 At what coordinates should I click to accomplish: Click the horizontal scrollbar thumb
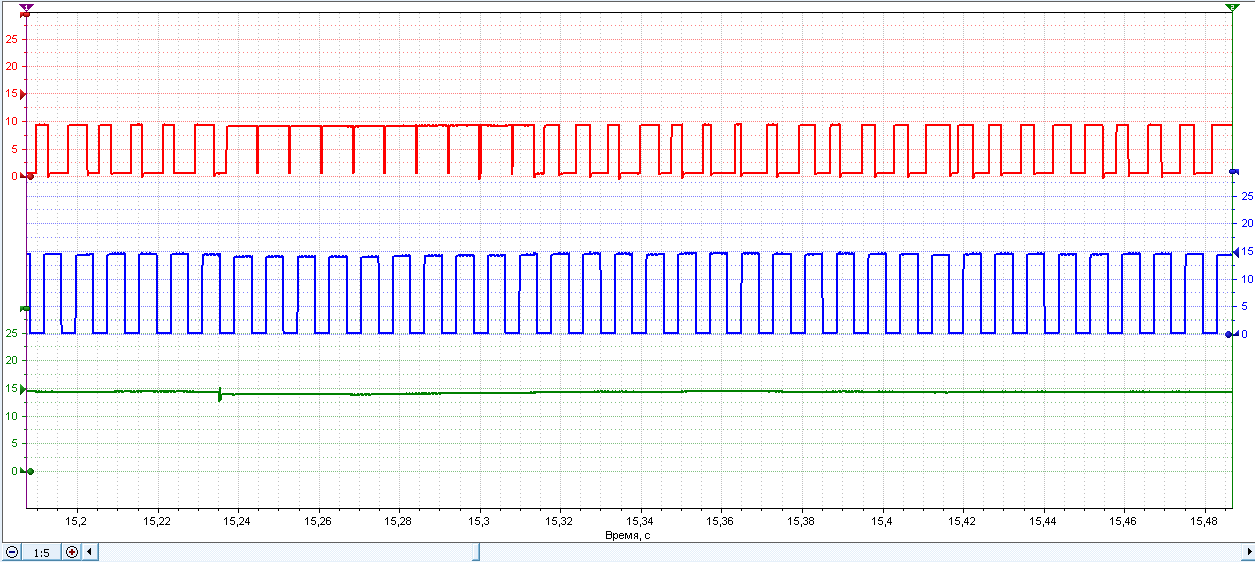(x=476, y=552)
